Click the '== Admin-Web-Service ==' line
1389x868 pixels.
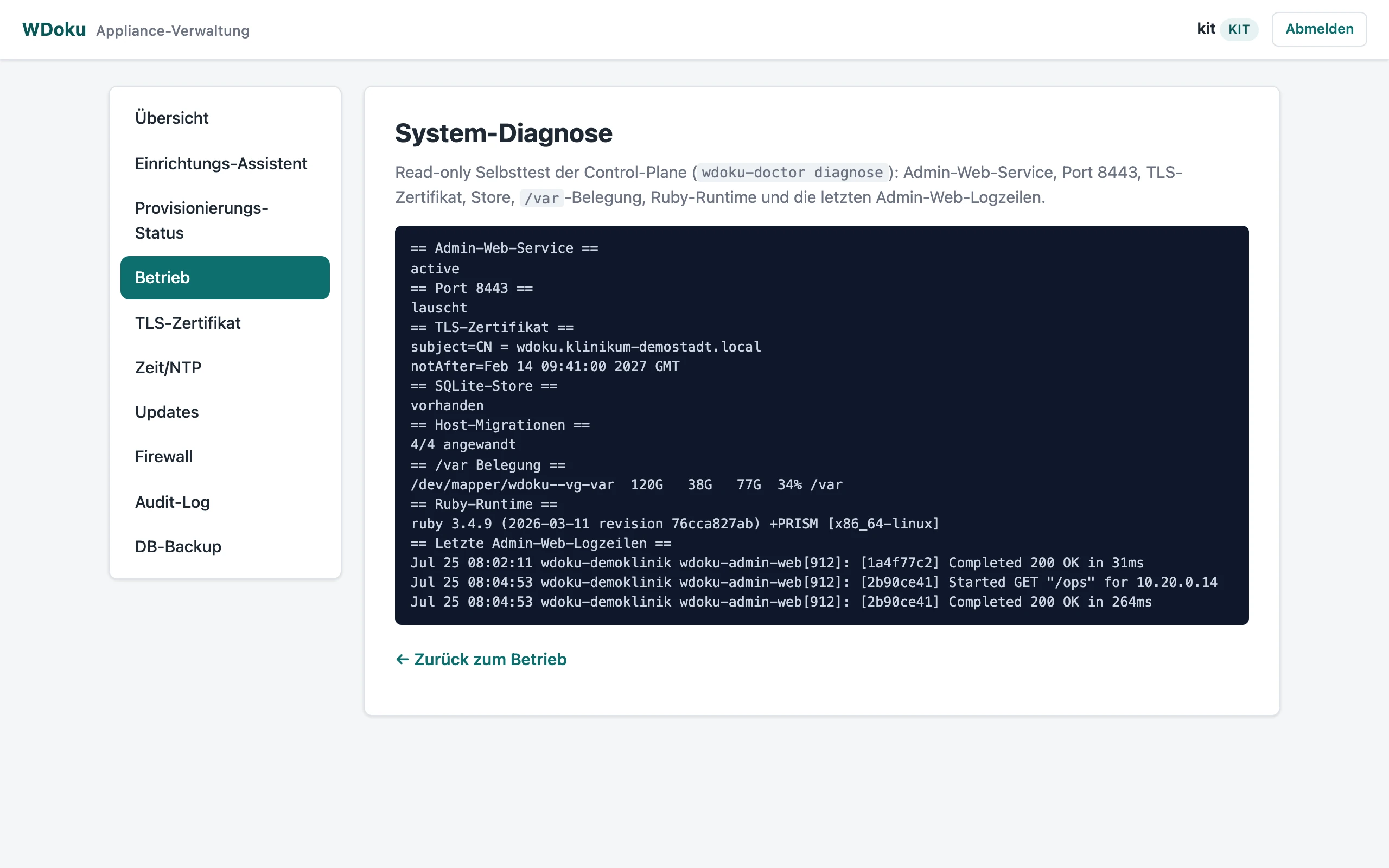point(504,248)
